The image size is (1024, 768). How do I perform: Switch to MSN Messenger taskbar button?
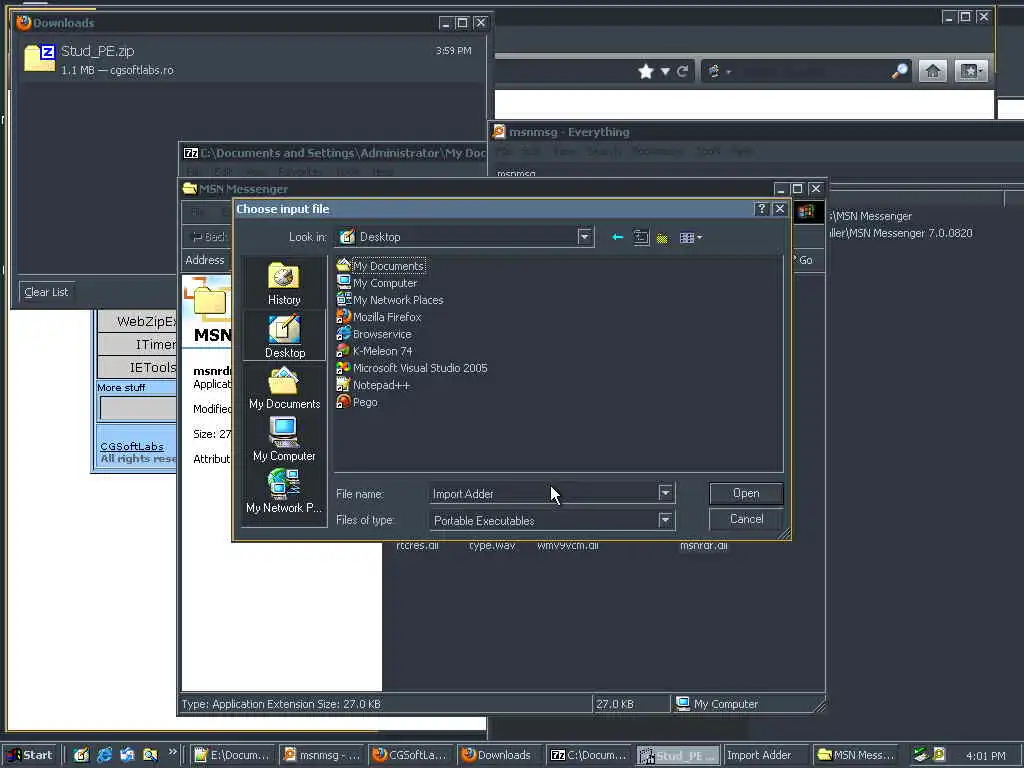[x=855, y=755]
